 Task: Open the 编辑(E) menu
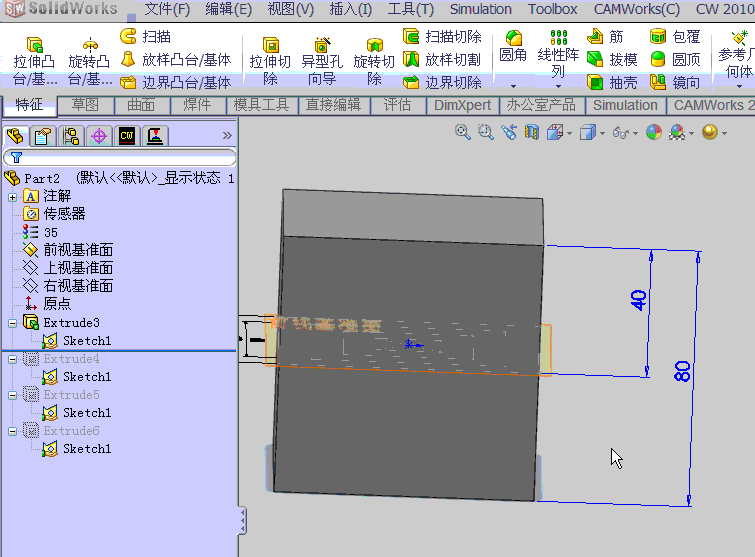click(x=229, y=9)
